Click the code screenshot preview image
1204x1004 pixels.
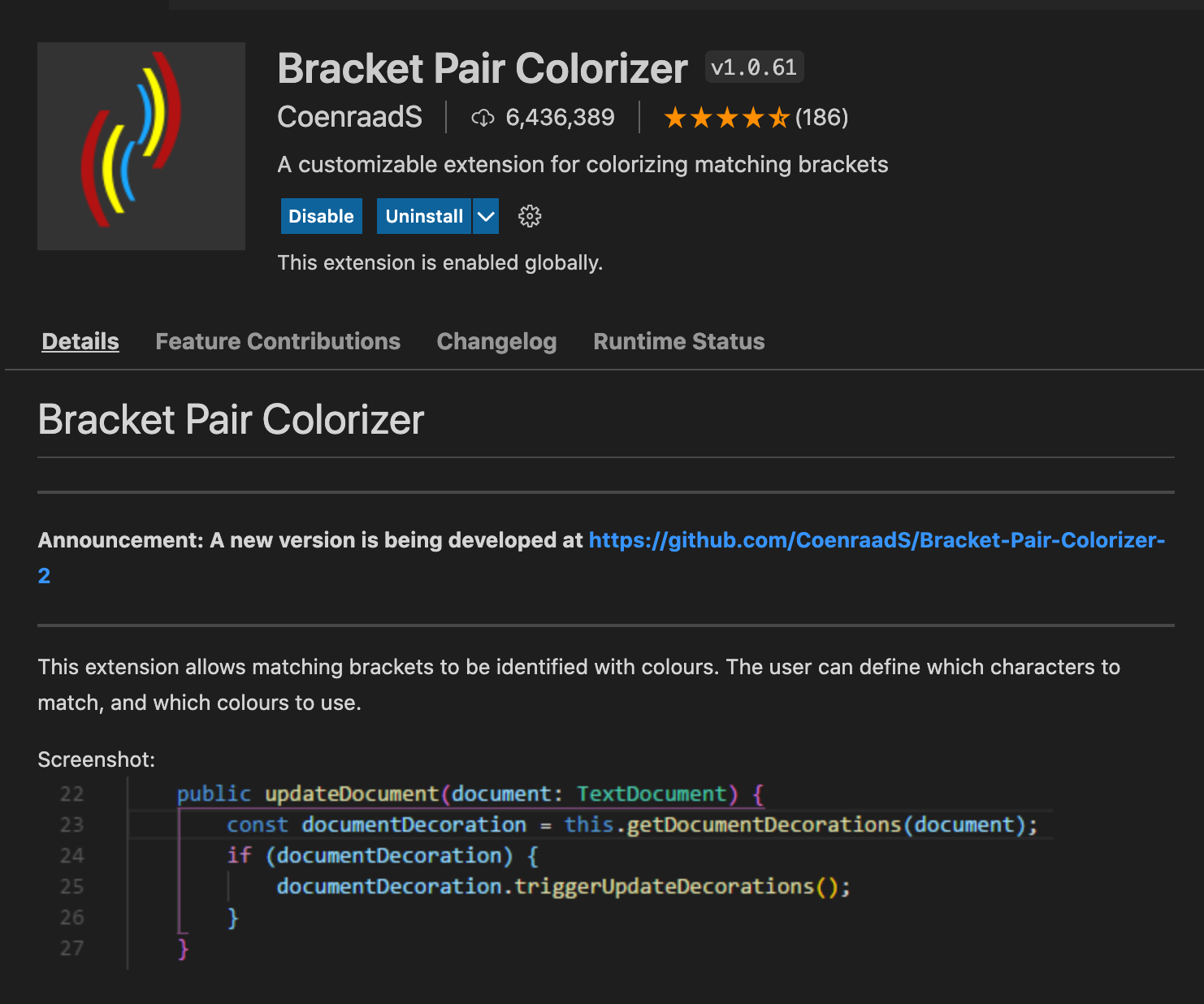[545, 872]
